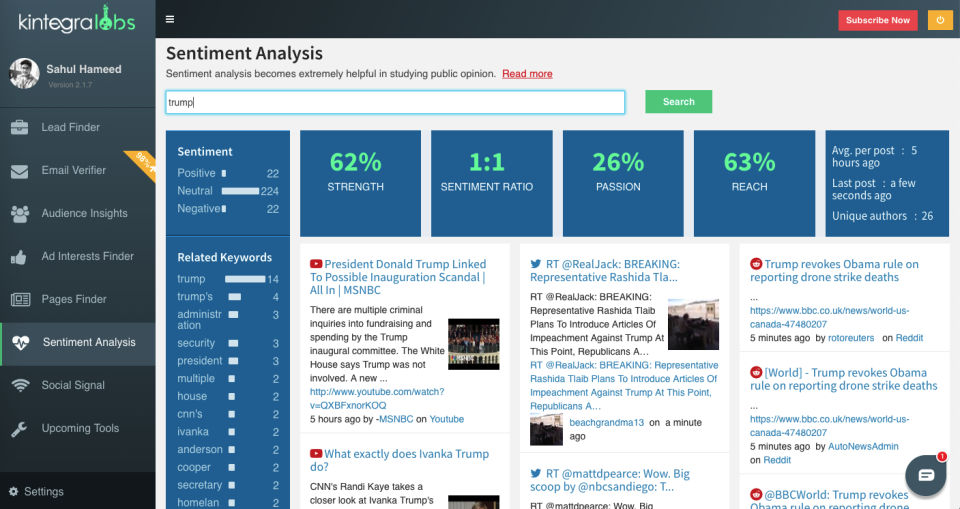
Task: Click the Pages Finder newspaper icon
Action: tap(20, 300)
